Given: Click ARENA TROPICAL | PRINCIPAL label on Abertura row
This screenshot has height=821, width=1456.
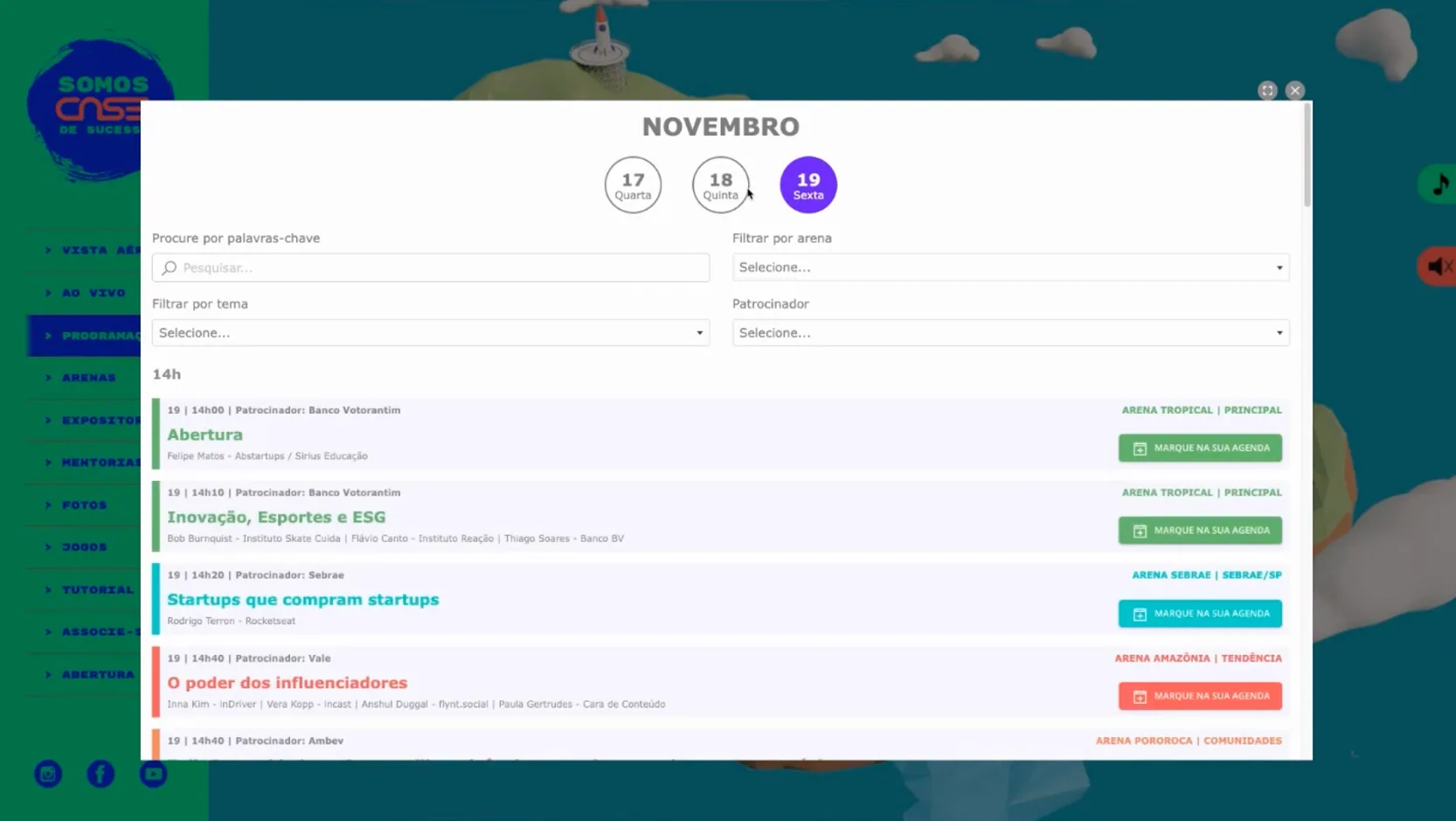Looking at the screenshot, I should (x=1202, y=410).
